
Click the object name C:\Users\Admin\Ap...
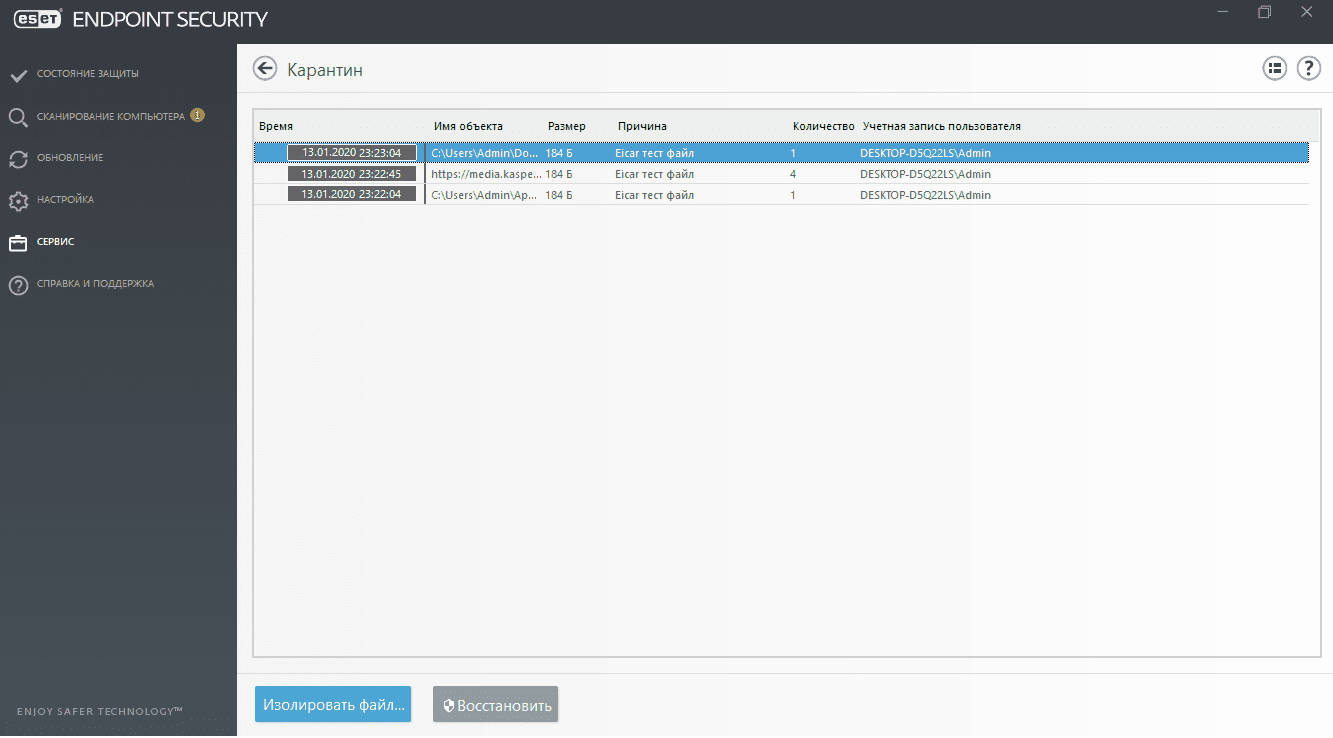[x=486, y=195]
